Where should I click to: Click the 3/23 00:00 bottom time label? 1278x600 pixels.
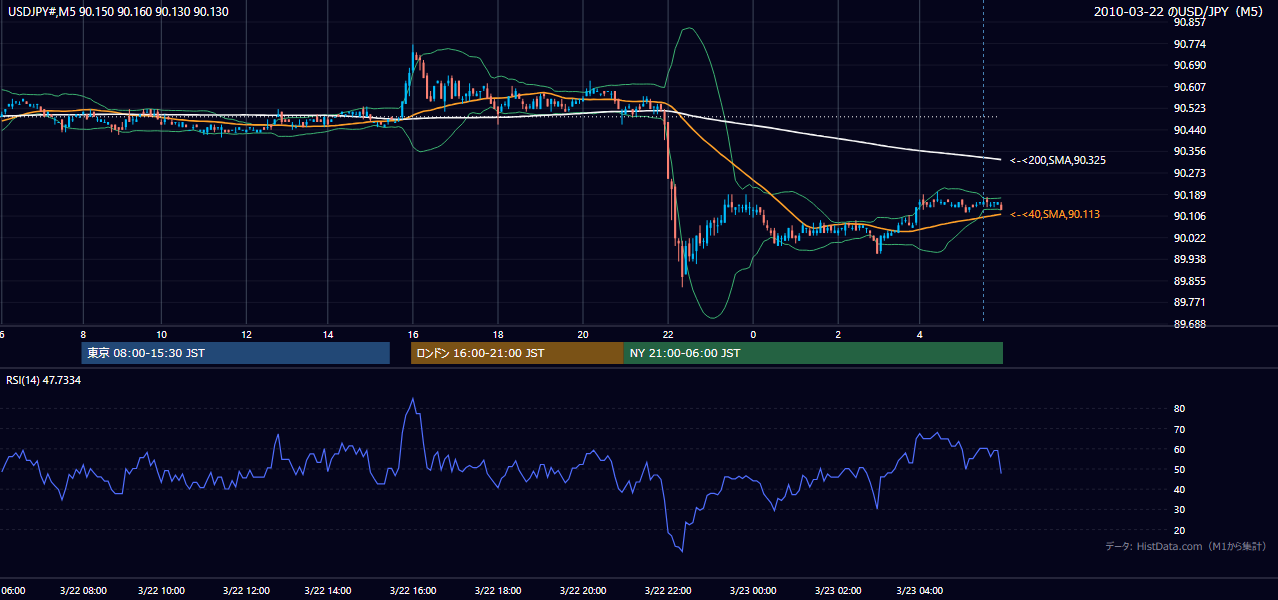753,591
